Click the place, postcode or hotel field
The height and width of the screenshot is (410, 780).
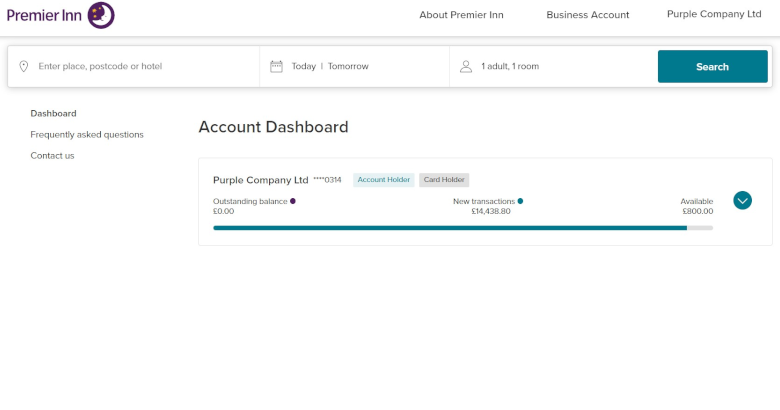140,67
